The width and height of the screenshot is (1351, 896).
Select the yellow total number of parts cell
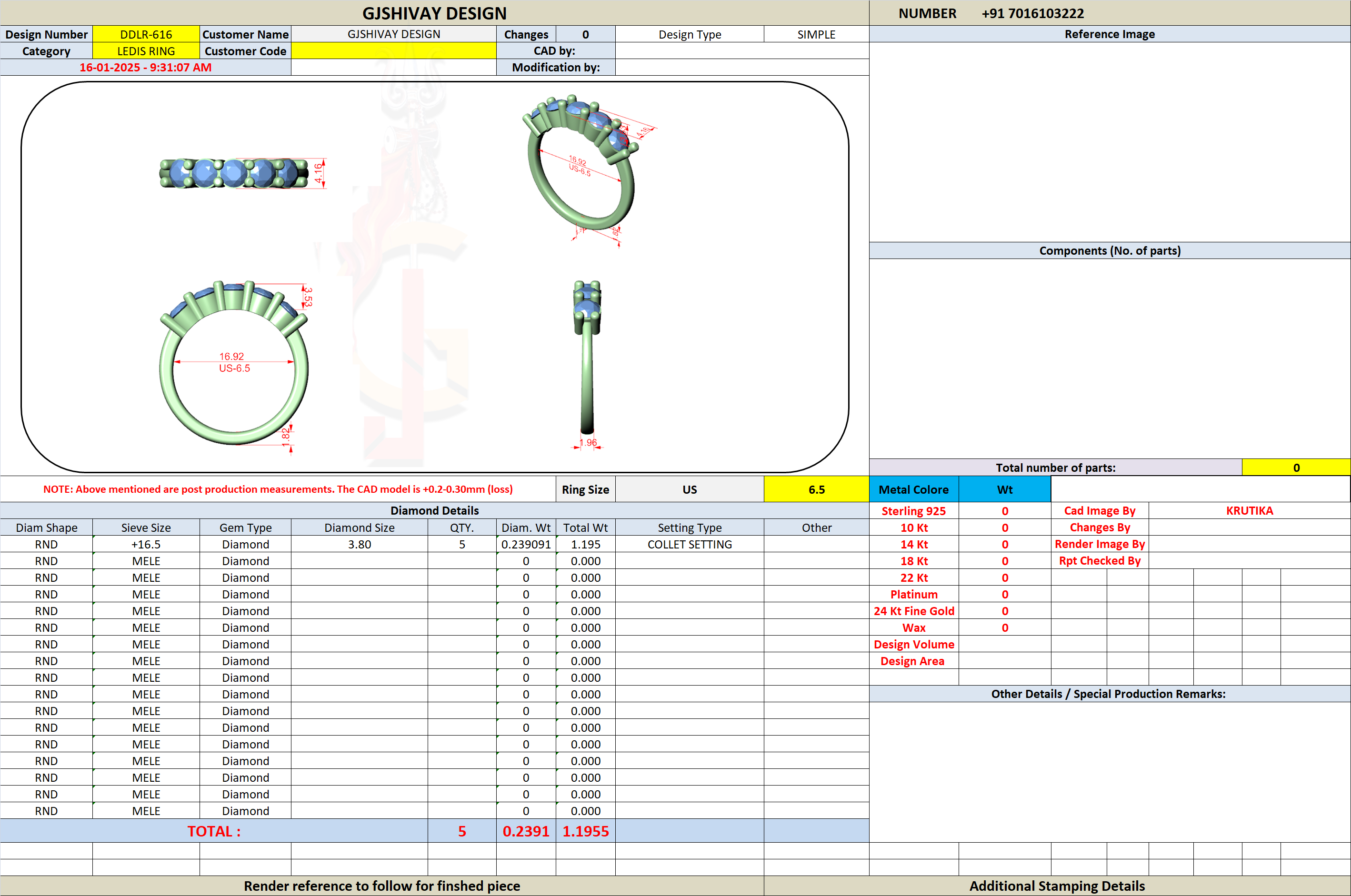coord(1296,468)
